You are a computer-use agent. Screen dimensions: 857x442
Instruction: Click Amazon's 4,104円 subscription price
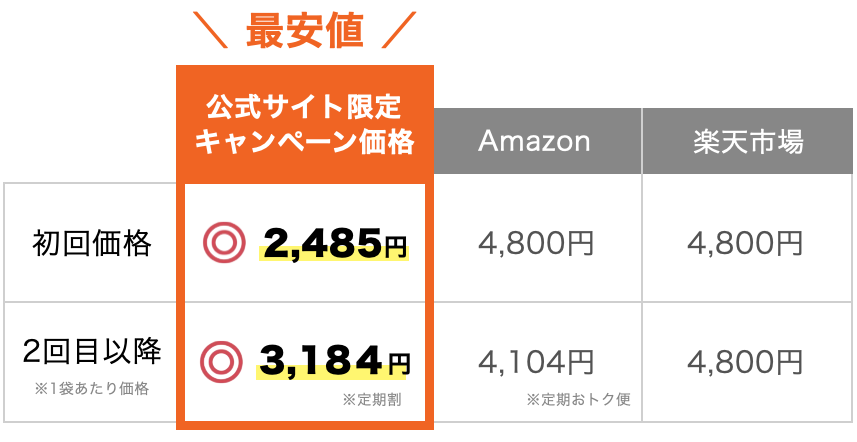[x=535, y=359]
